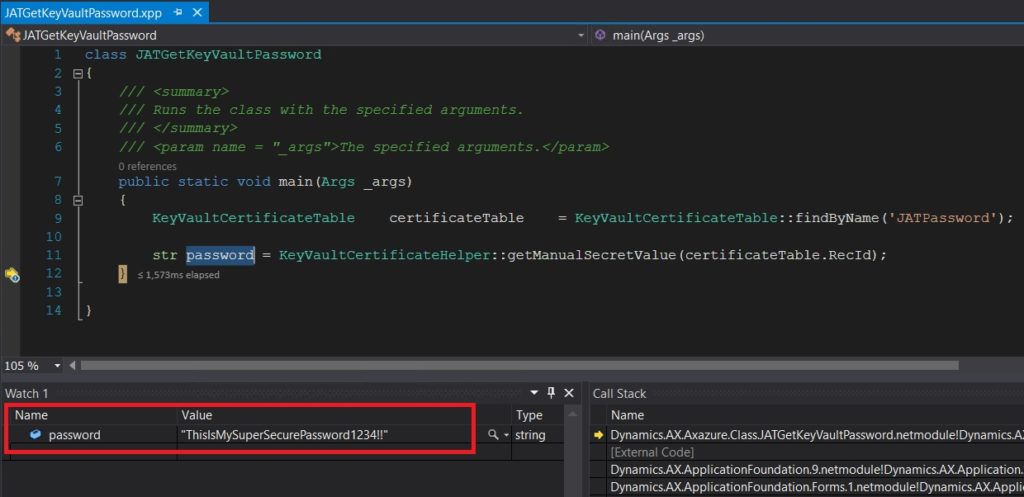Select the JATGetKeyVaultPassword.netmodule call stack frame
This screenshot has height=497, width=1024.
(817, 434)
